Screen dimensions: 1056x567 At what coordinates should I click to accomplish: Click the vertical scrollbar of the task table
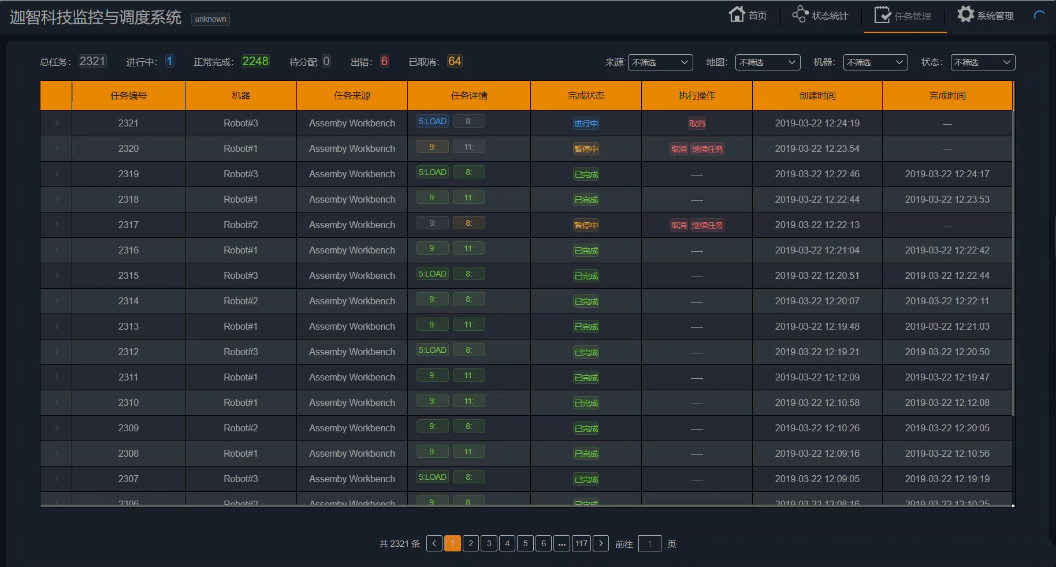click(1014, 250)
